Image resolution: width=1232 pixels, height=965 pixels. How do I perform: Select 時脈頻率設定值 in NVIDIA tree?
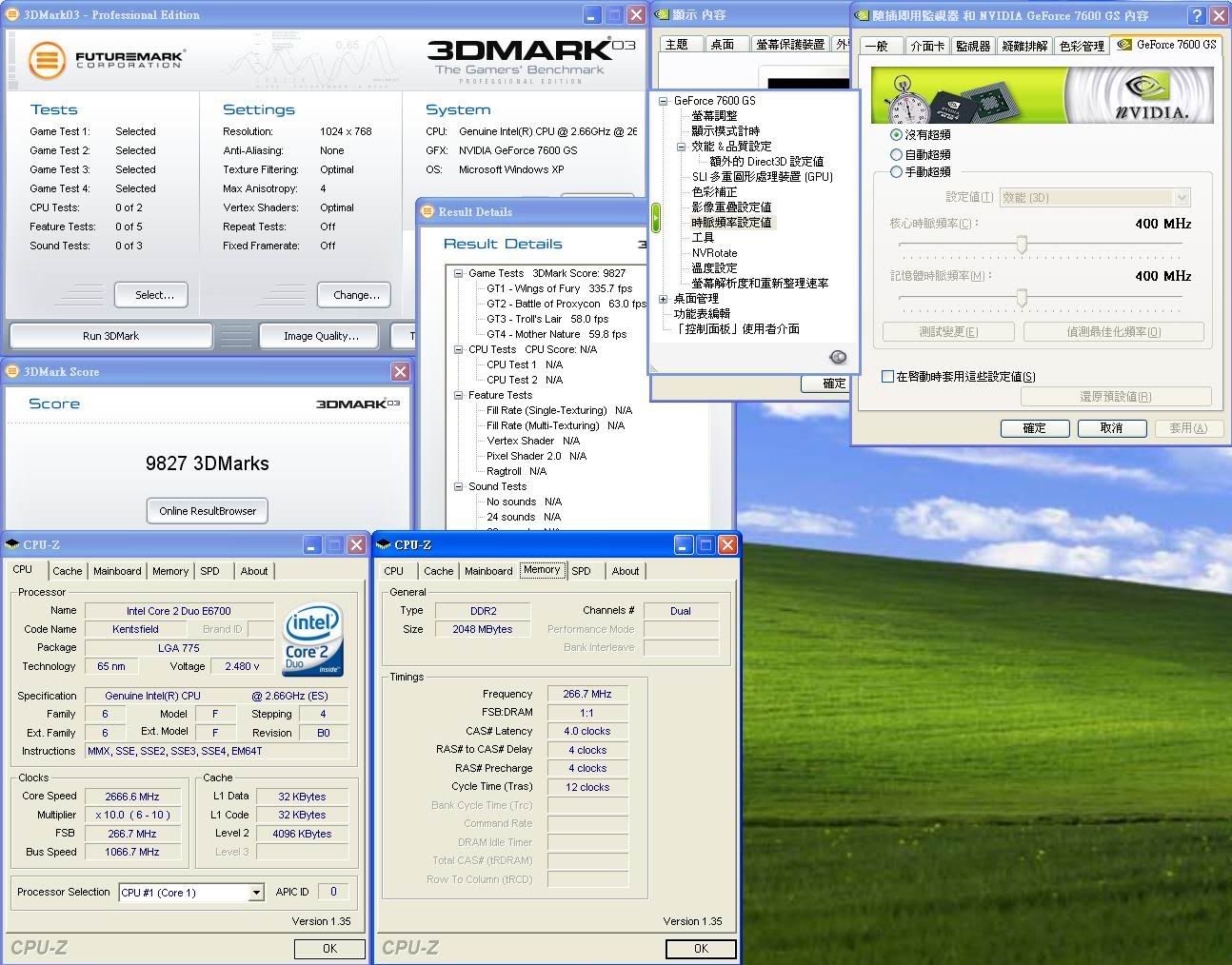731,223
